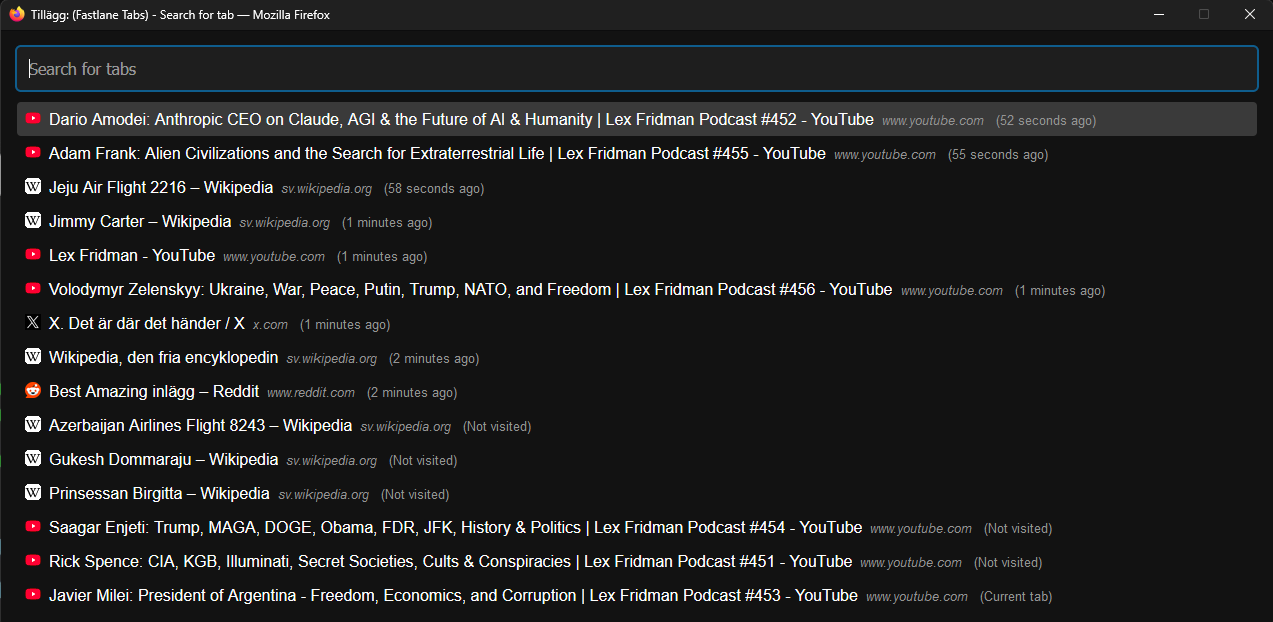Click YouTube favicon beside Lex Fridman - YouTube
The width and height of the screenshot is (1273, 622).
(x=33, y=255)
